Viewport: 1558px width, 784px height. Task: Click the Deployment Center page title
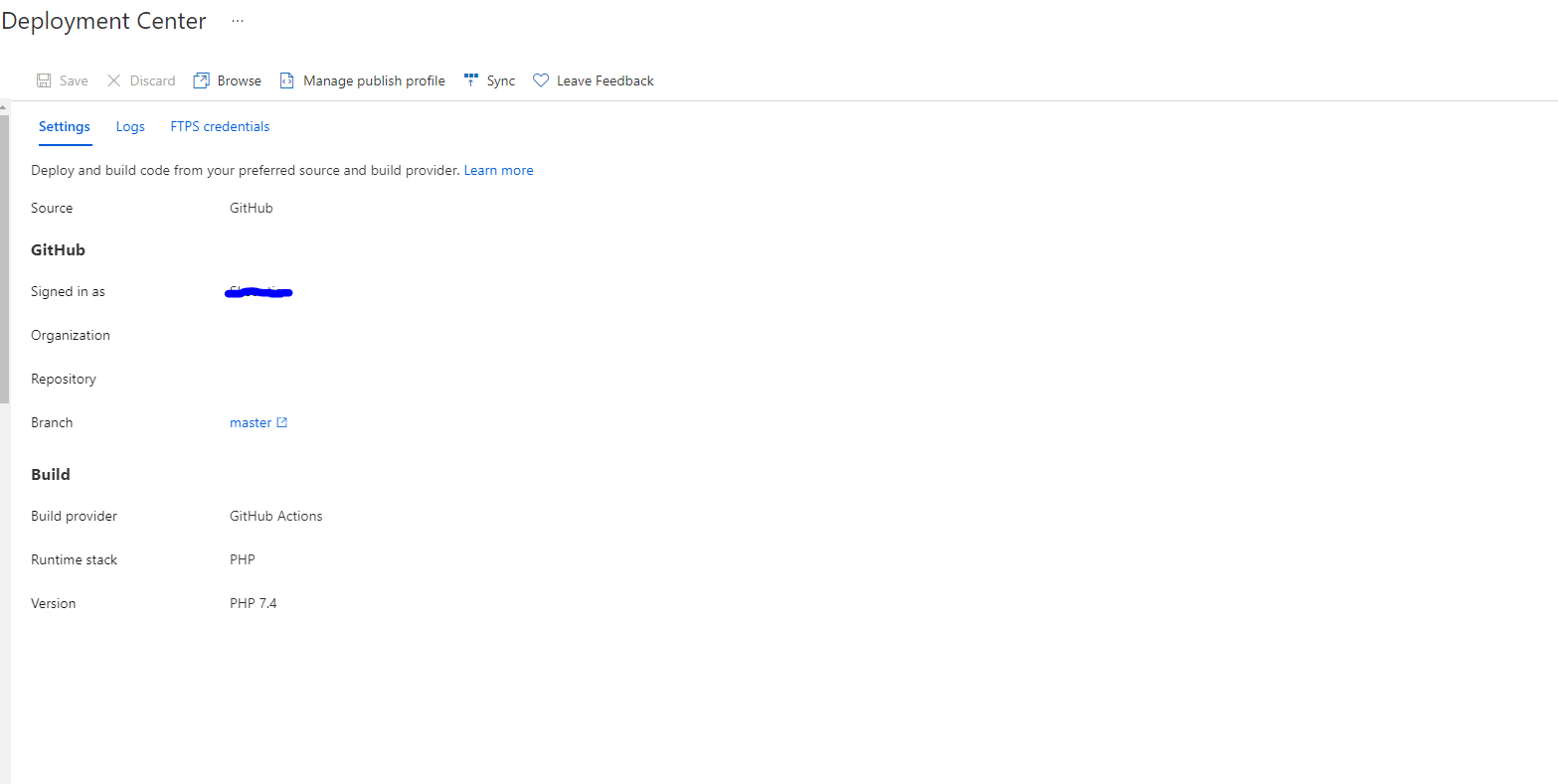[x=103, y=21]
